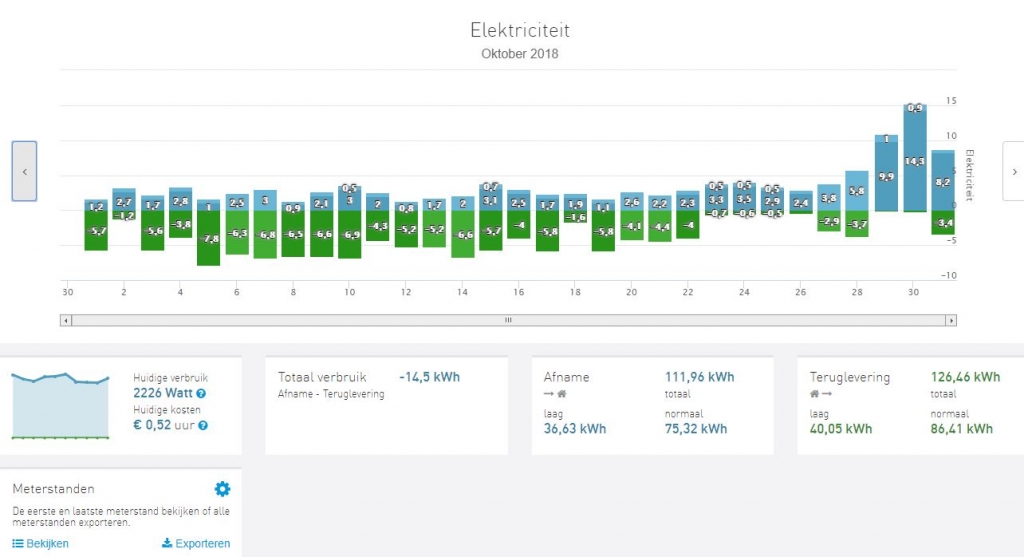The image size is (1024, 557).
Task: Click help icon beside € 0,52 uur
Action: (203, 425)
